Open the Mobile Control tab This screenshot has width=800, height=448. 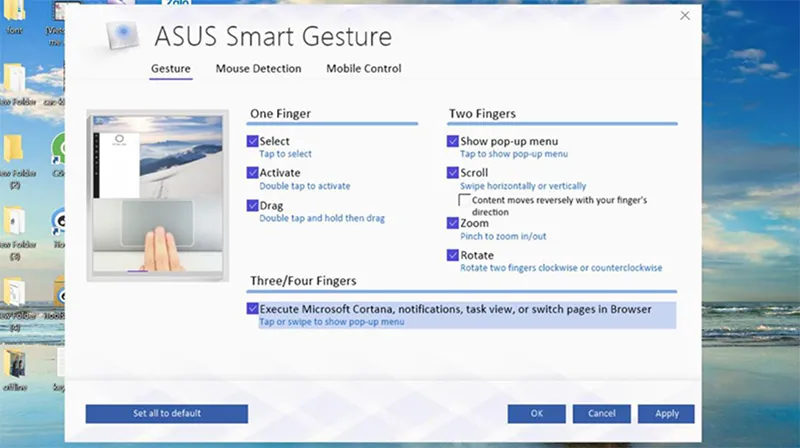coord(364,68)
